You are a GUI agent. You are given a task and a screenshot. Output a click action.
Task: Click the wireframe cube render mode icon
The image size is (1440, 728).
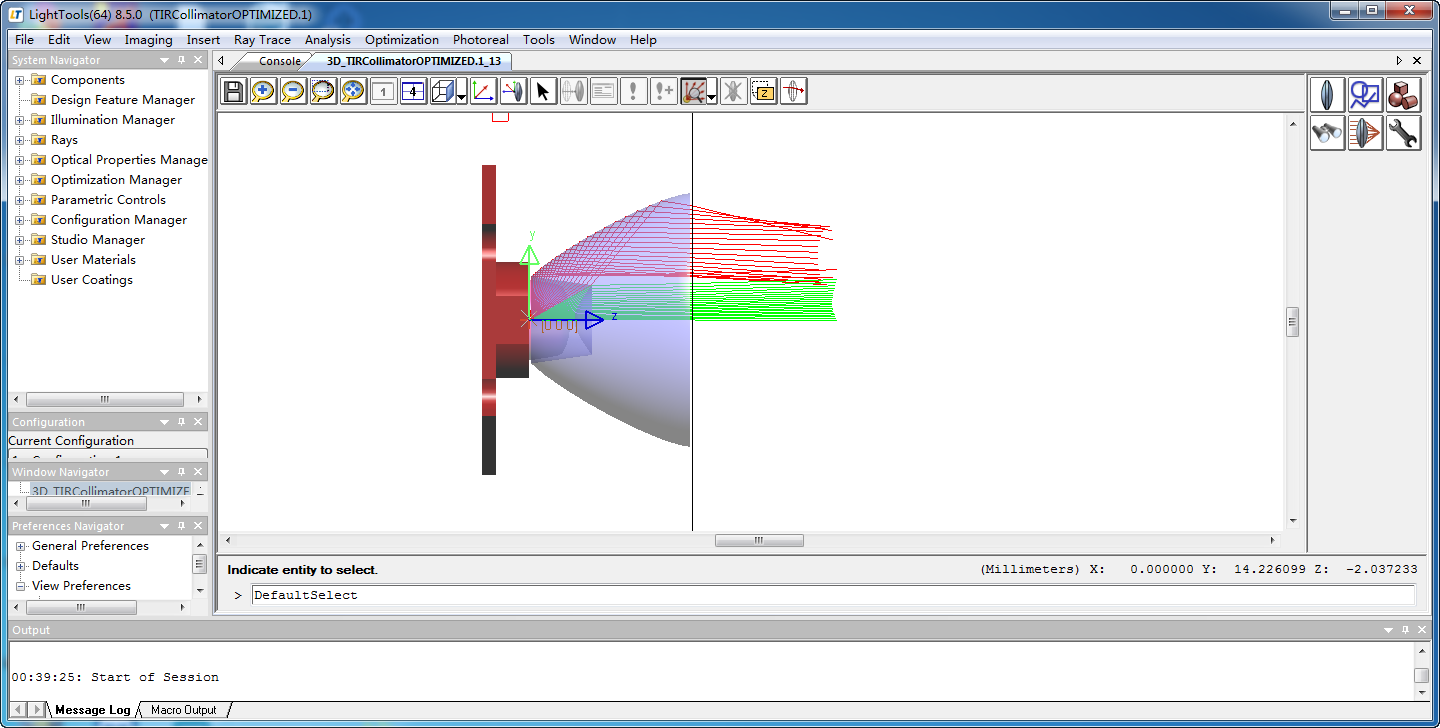click(443, 92)
